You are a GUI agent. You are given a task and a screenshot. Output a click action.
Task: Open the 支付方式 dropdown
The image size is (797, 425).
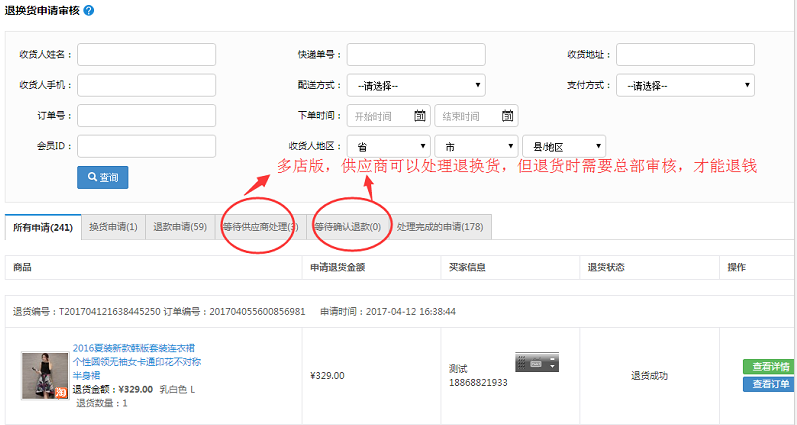(x=685, y=85)
